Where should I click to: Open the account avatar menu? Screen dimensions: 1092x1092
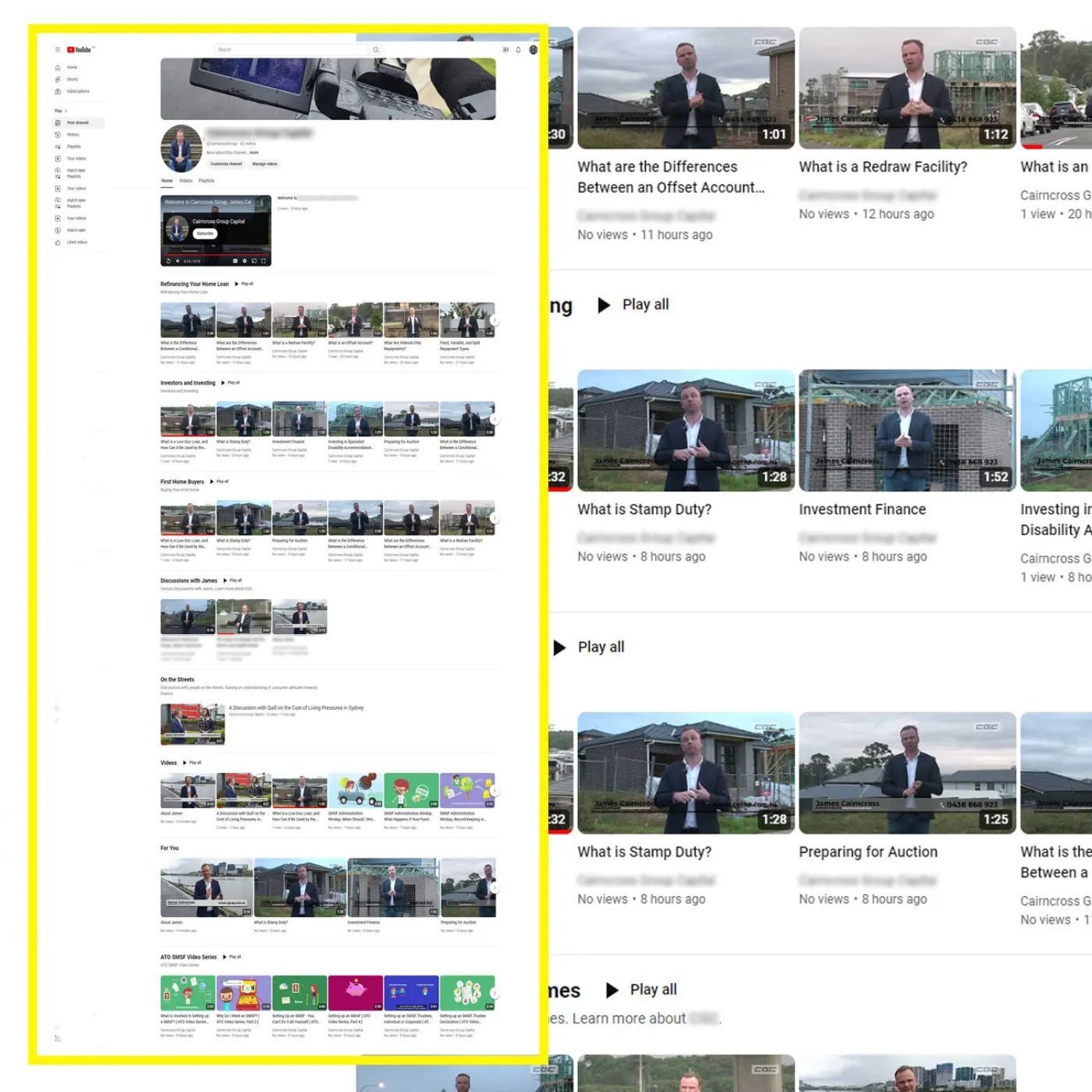click(533, 50)
